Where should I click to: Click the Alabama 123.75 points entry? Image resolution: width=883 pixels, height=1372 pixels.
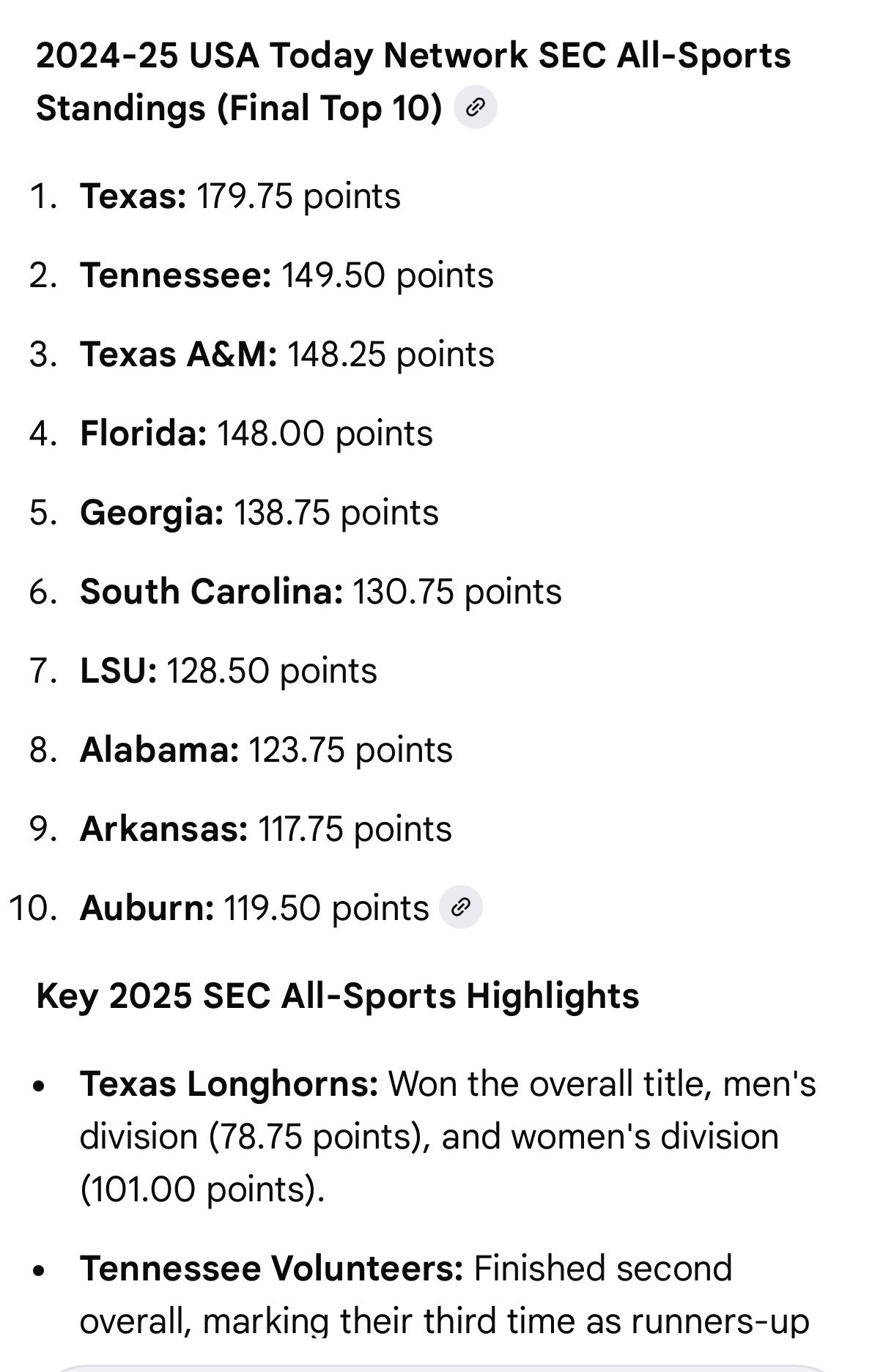click(x=266, y=750)
